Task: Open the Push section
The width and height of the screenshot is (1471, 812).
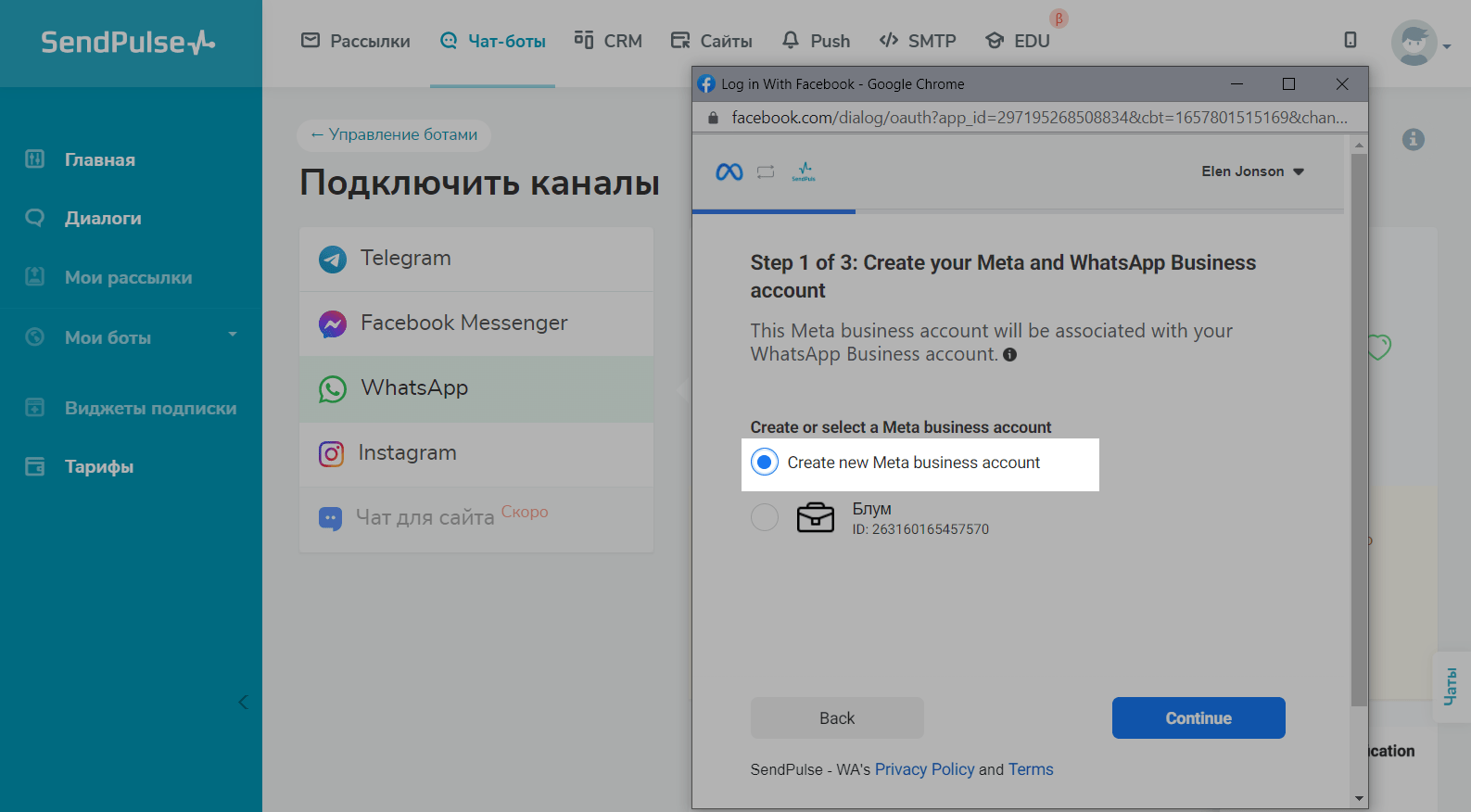Action: coord(816,41)
